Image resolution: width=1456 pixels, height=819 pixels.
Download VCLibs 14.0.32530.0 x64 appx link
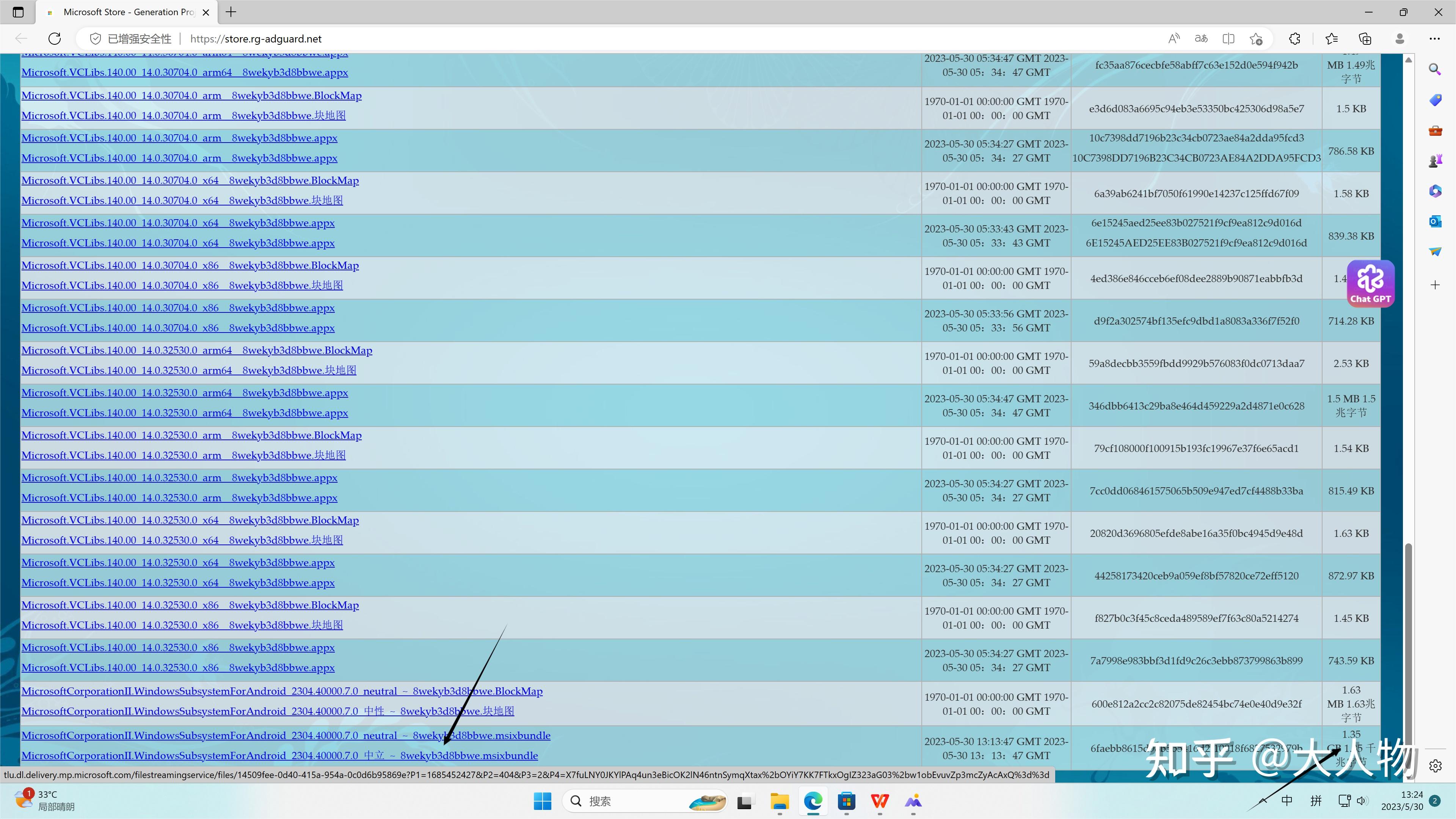(x=178, y=562)
